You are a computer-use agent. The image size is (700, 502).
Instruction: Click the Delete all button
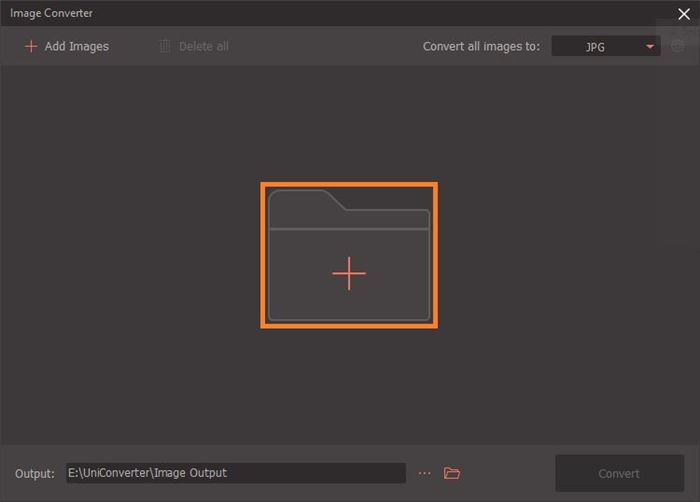click(194, 46)
